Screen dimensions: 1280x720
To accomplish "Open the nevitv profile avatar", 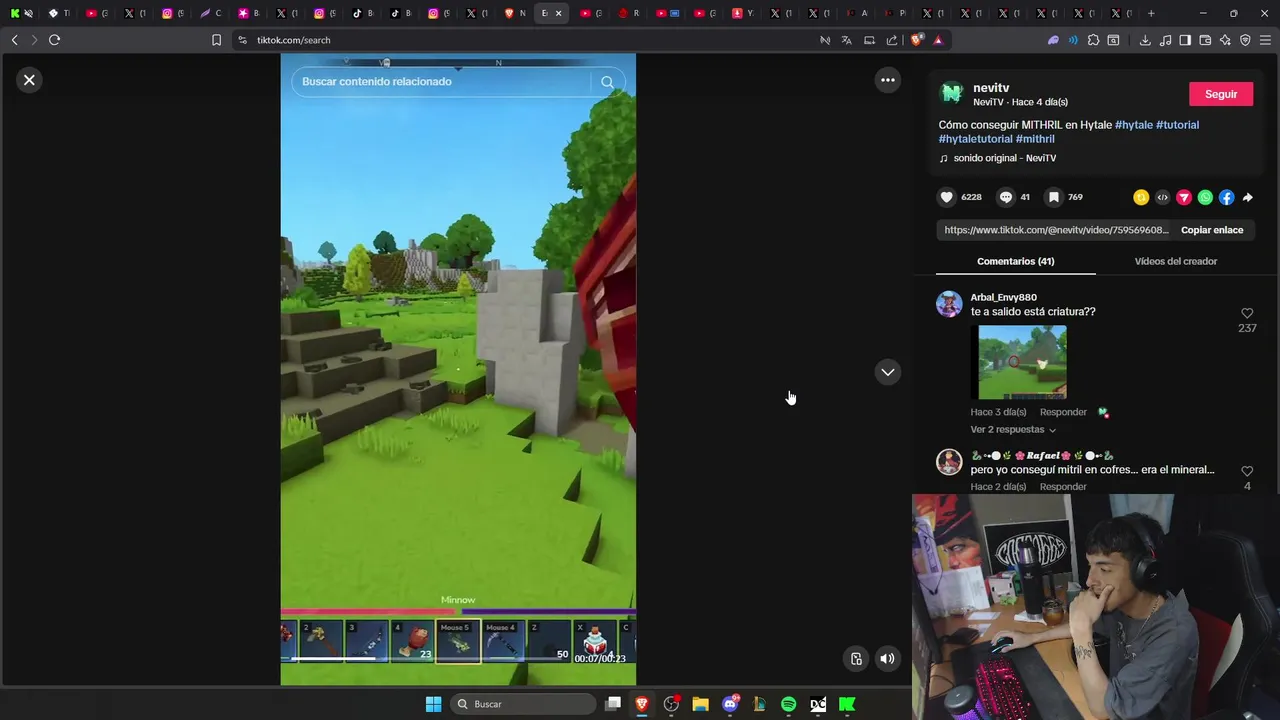I will pyautogui.click(x=952, y=93).
